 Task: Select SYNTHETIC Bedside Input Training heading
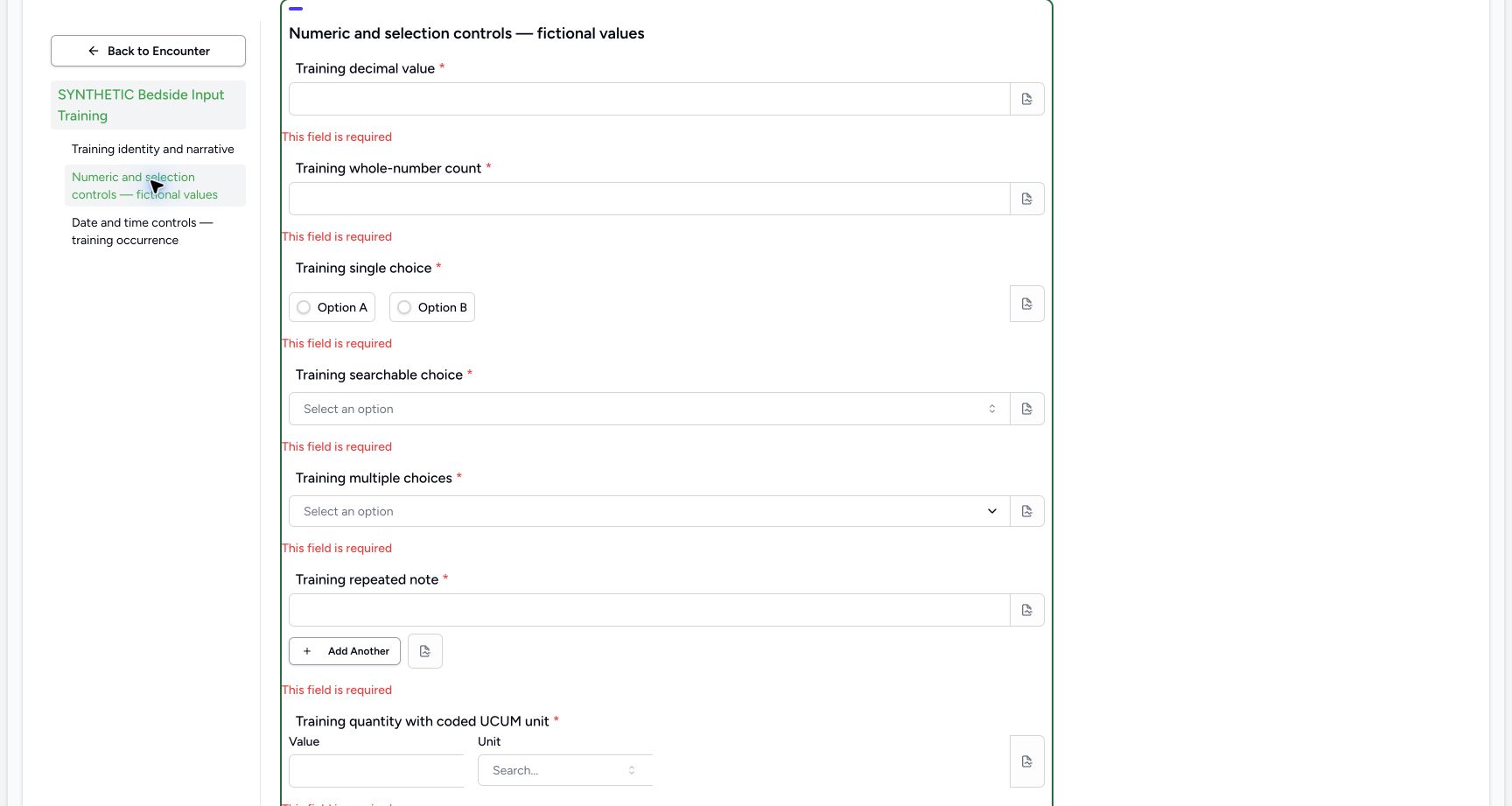[148, 105]
